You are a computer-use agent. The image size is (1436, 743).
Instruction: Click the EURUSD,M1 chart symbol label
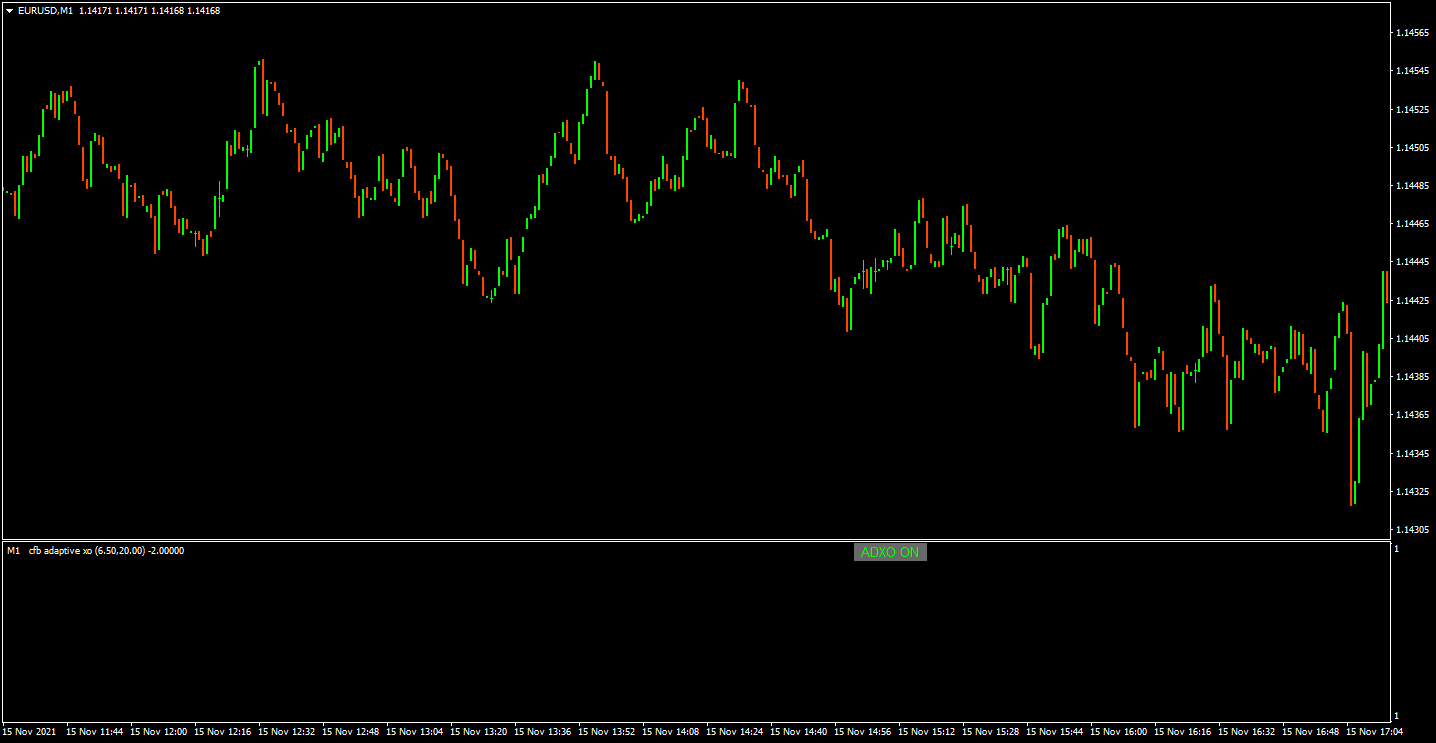tap(46, 11)
